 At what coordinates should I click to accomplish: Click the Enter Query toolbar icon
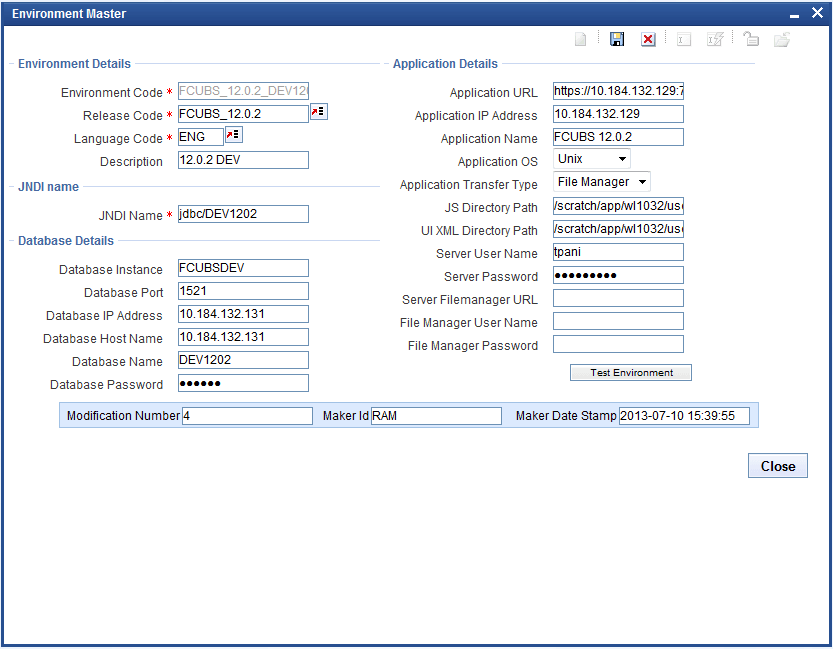pyautogui.click(x=684, y=39)
